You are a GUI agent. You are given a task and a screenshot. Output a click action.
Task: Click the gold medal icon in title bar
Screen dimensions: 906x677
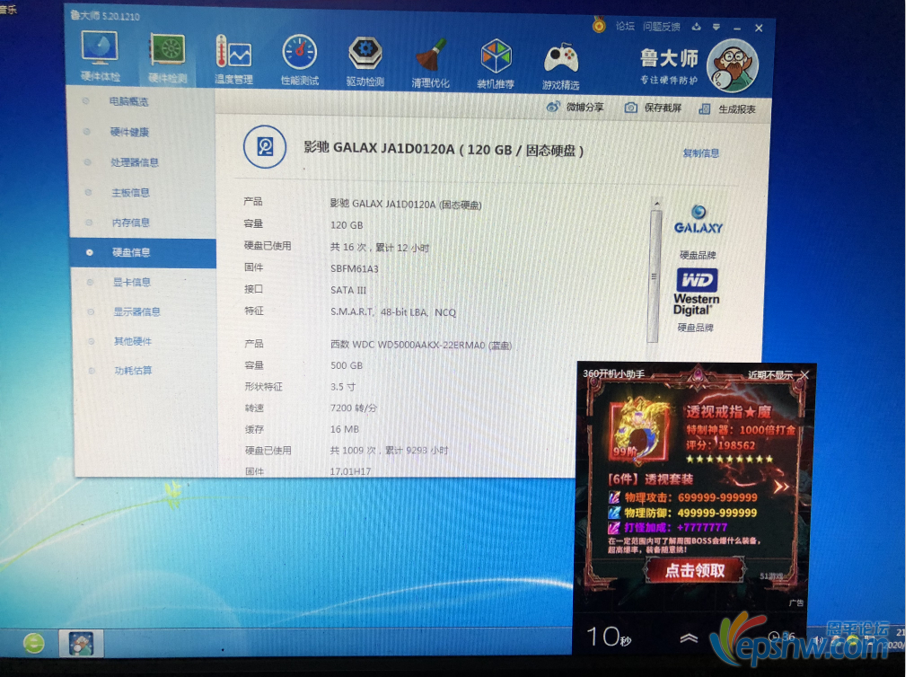pyautogui.click(x=599, y=25)
